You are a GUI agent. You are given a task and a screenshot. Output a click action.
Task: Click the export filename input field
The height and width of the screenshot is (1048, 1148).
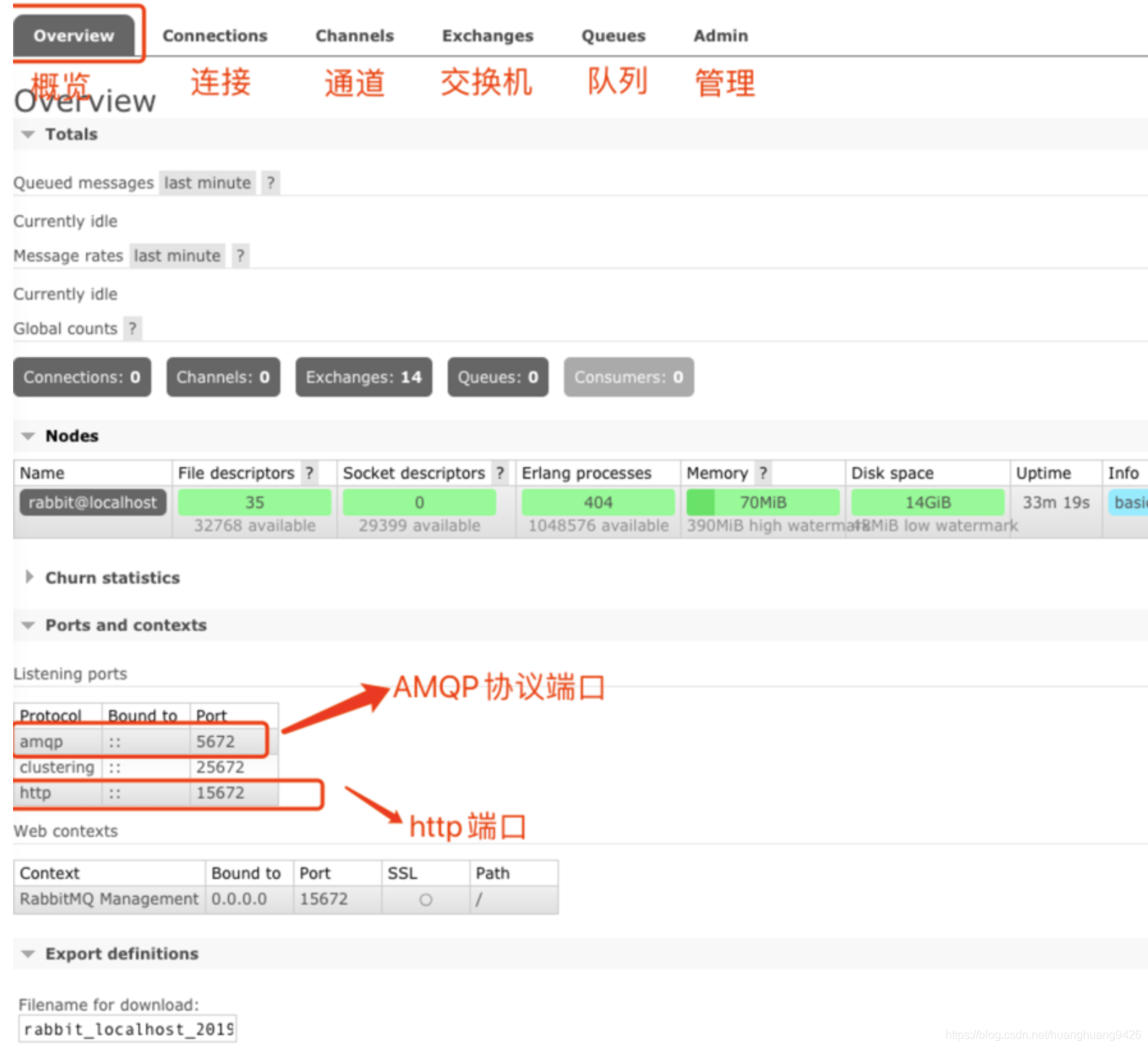click(x=127, y=1028)
